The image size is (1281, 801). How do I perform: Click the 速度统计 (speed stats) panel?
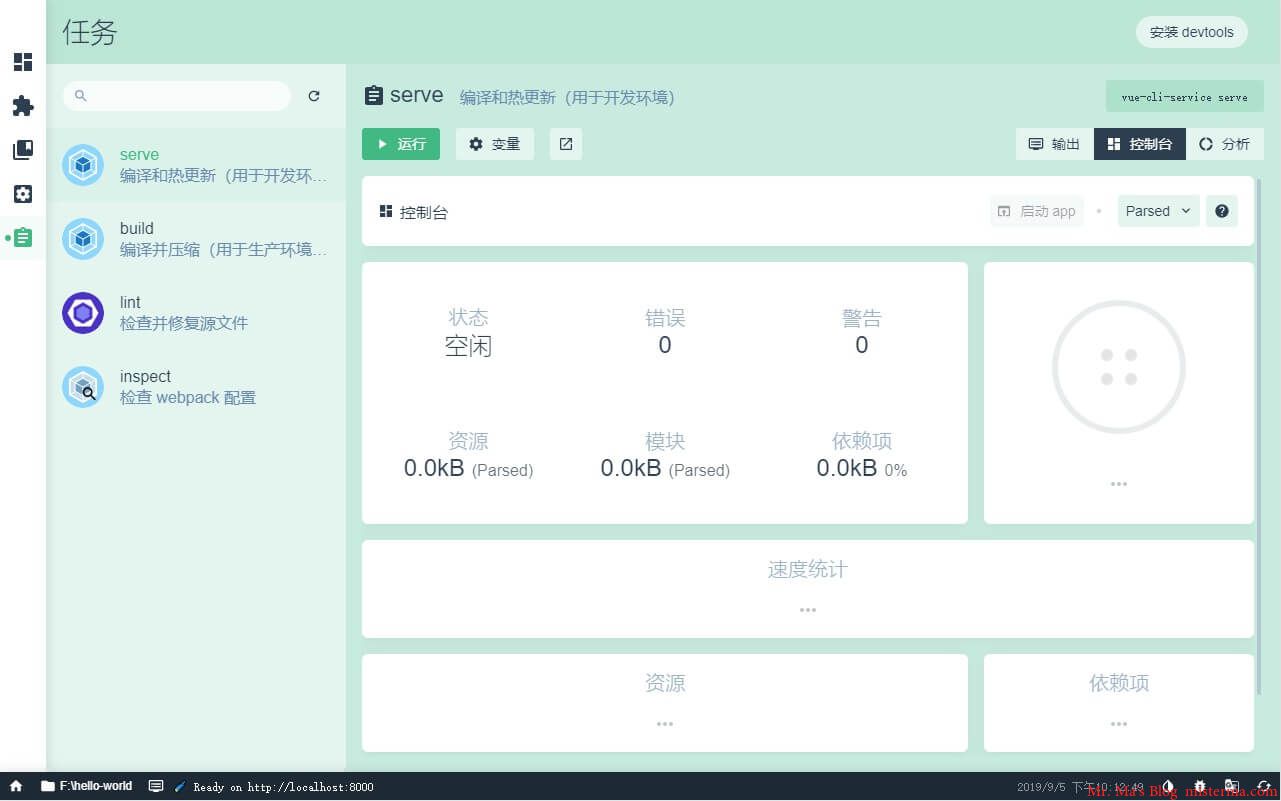tap(808, 589)
